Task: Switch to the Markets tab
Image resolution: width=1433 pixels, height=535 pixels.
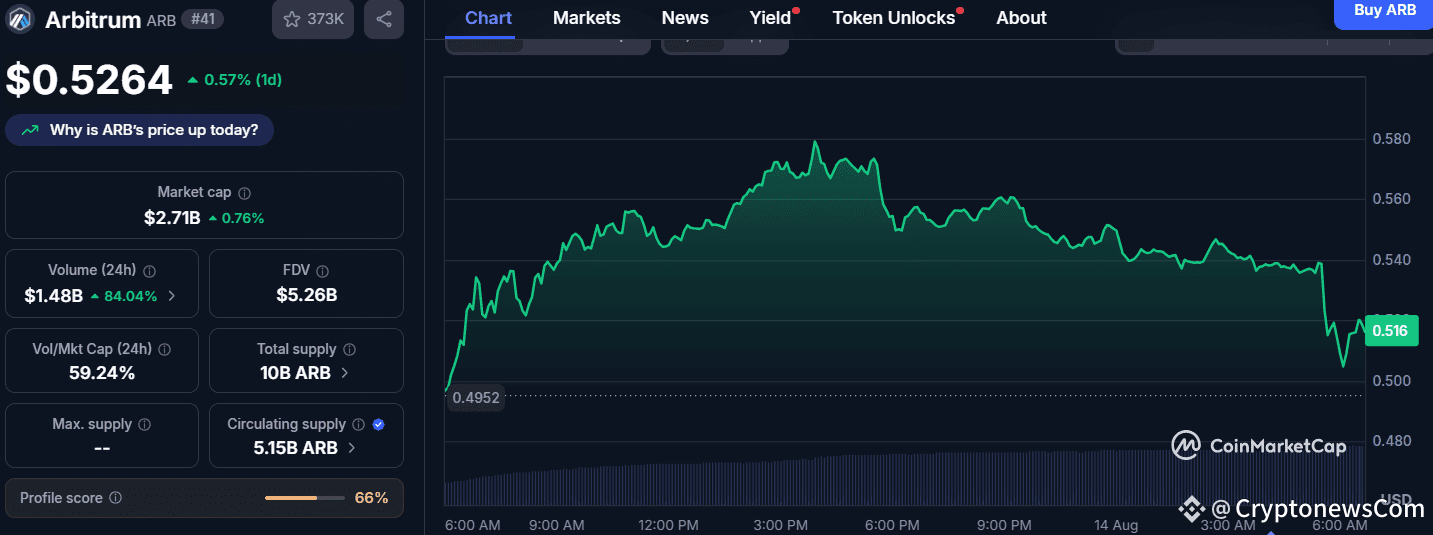Action: pos(587,18)
